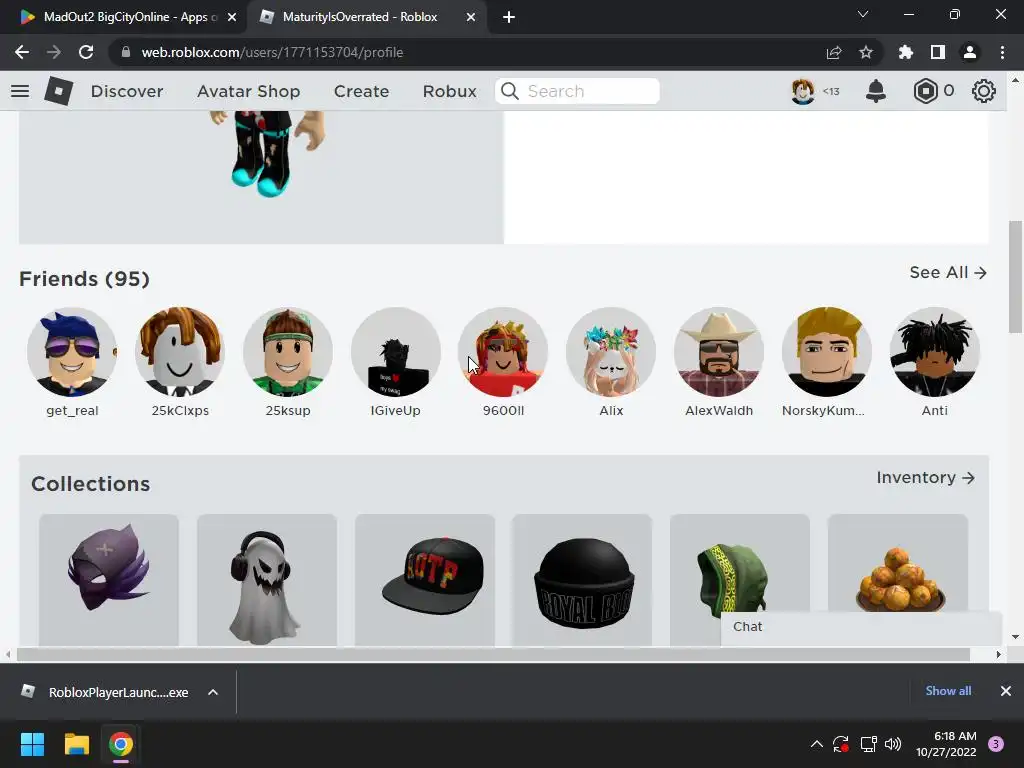Open friend get_real's profile

72,362
